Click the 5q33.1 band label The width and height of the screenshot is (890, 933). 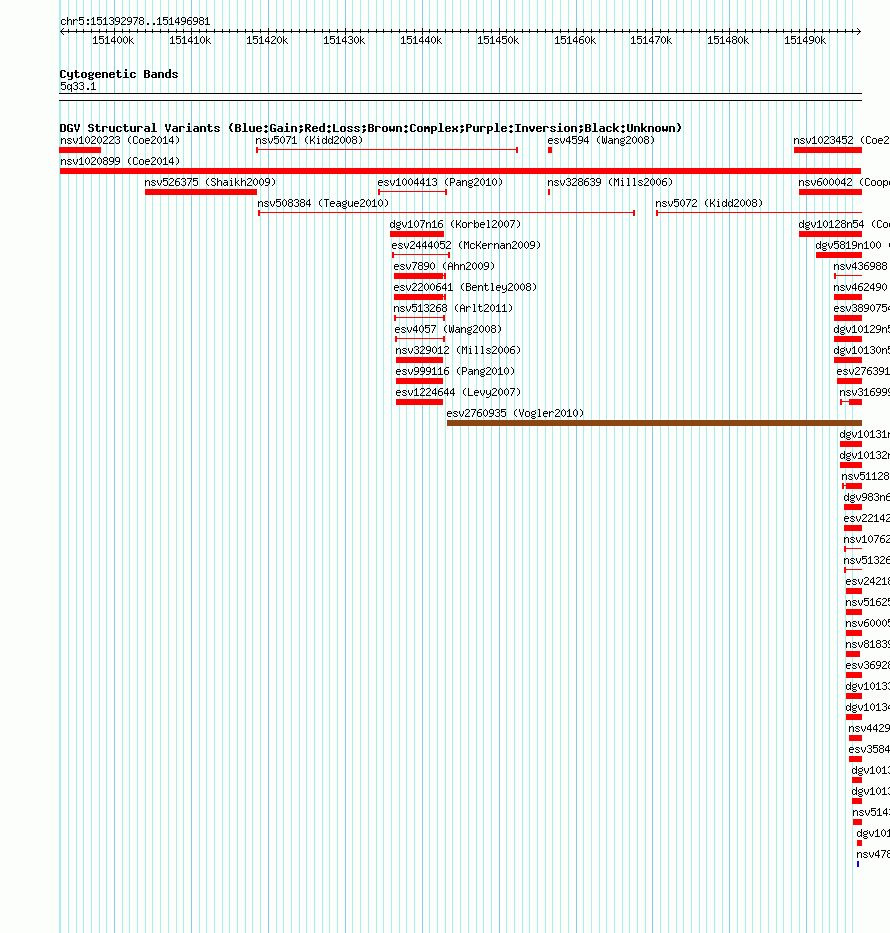tap(78, 86)
